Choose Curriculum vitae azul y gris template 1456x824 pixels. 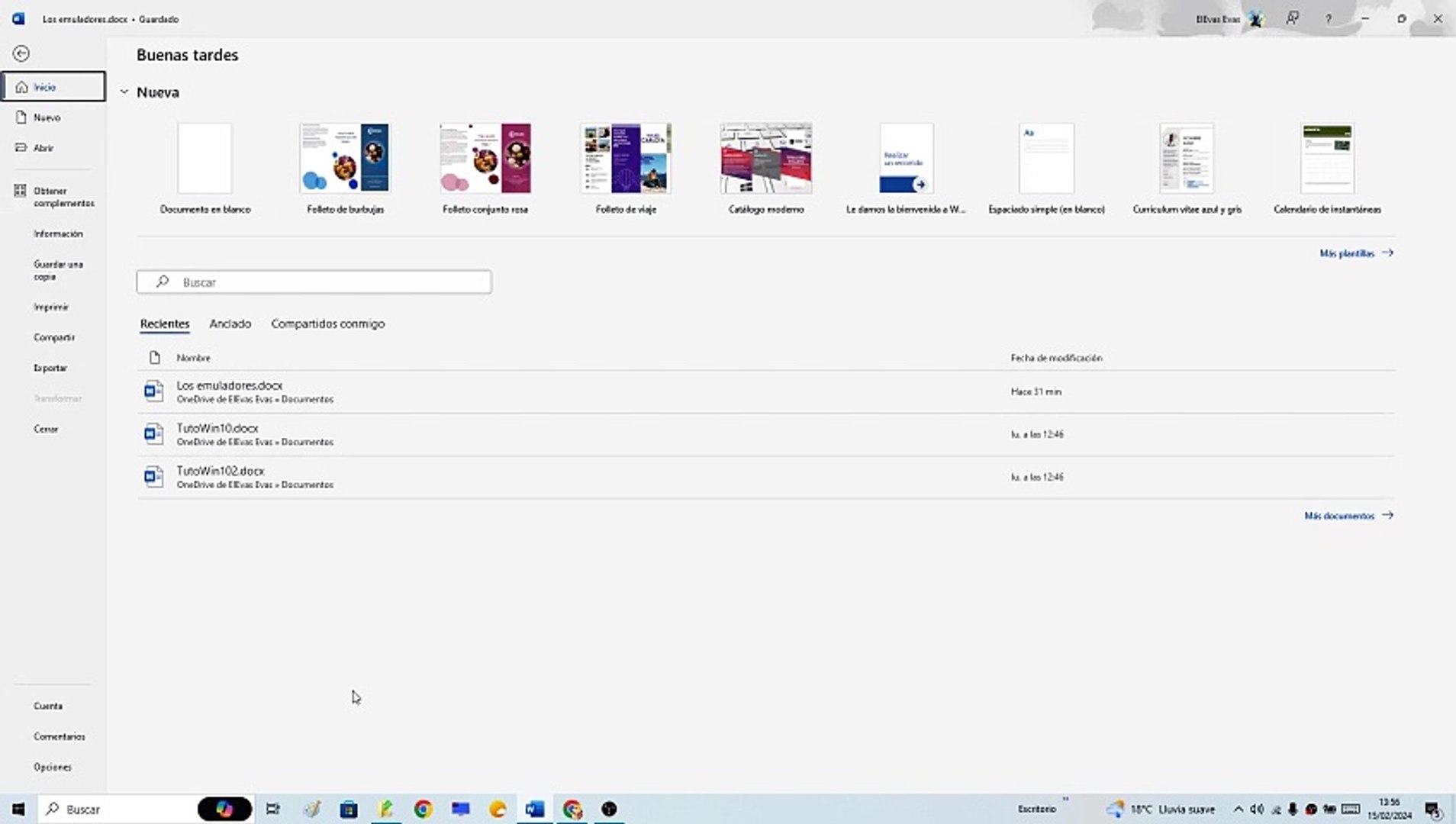(x=1187, y=169)
